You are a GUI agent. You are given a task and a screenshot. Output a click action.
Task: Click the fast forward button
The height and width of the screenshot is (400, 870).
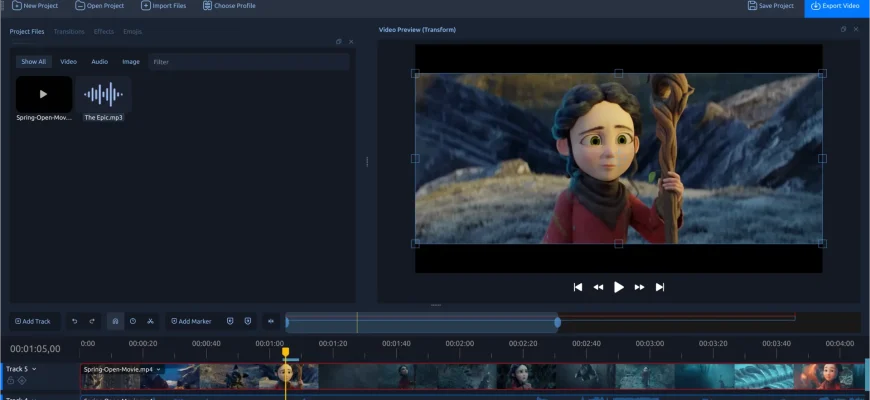[639, 287]
